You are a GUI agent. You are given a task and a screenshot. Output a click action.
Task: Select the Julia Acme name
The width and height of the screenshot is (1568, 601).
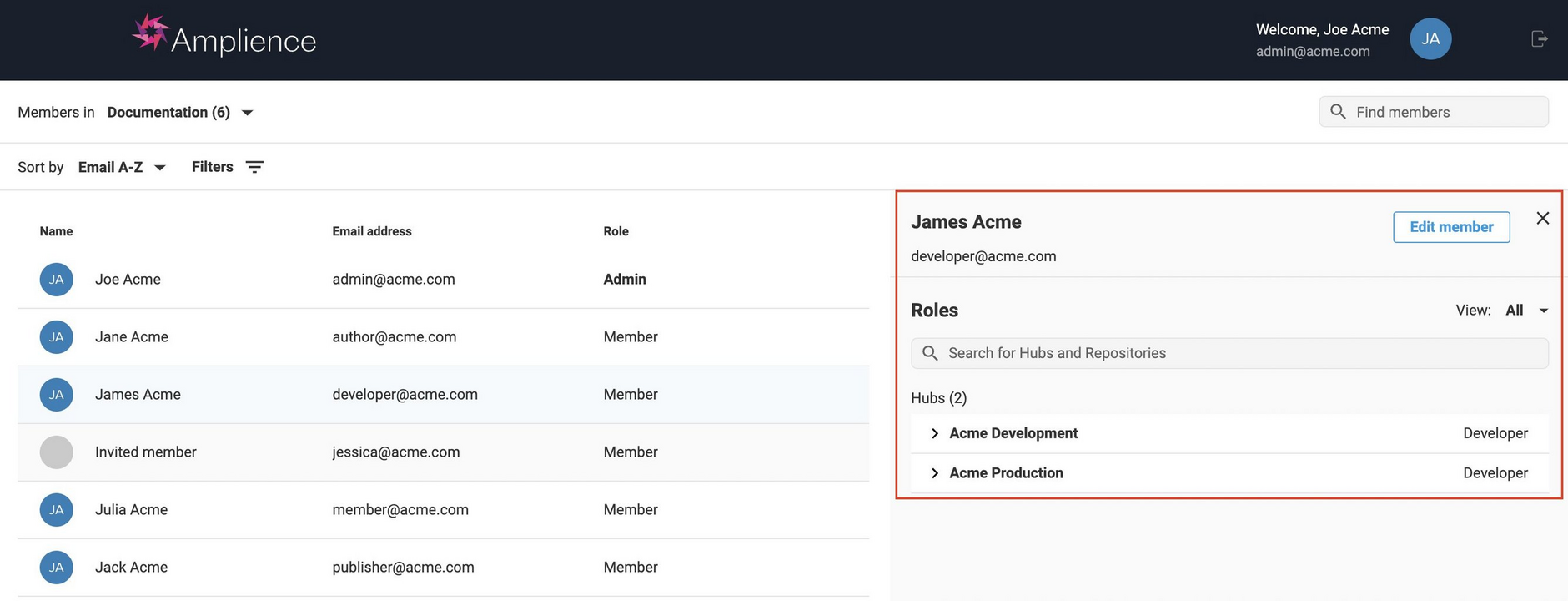[131, 510]
